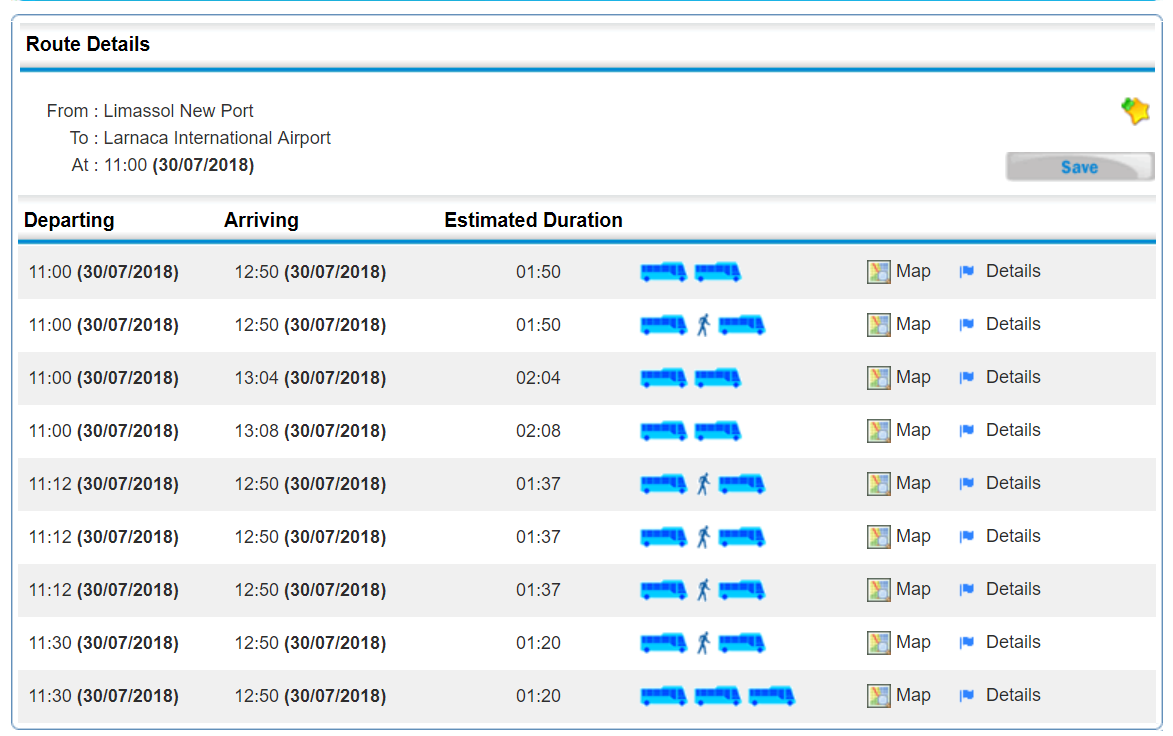
Task: Click Map text link on the three-bus route
Action: pyautogui.click(x=913, y=695)
